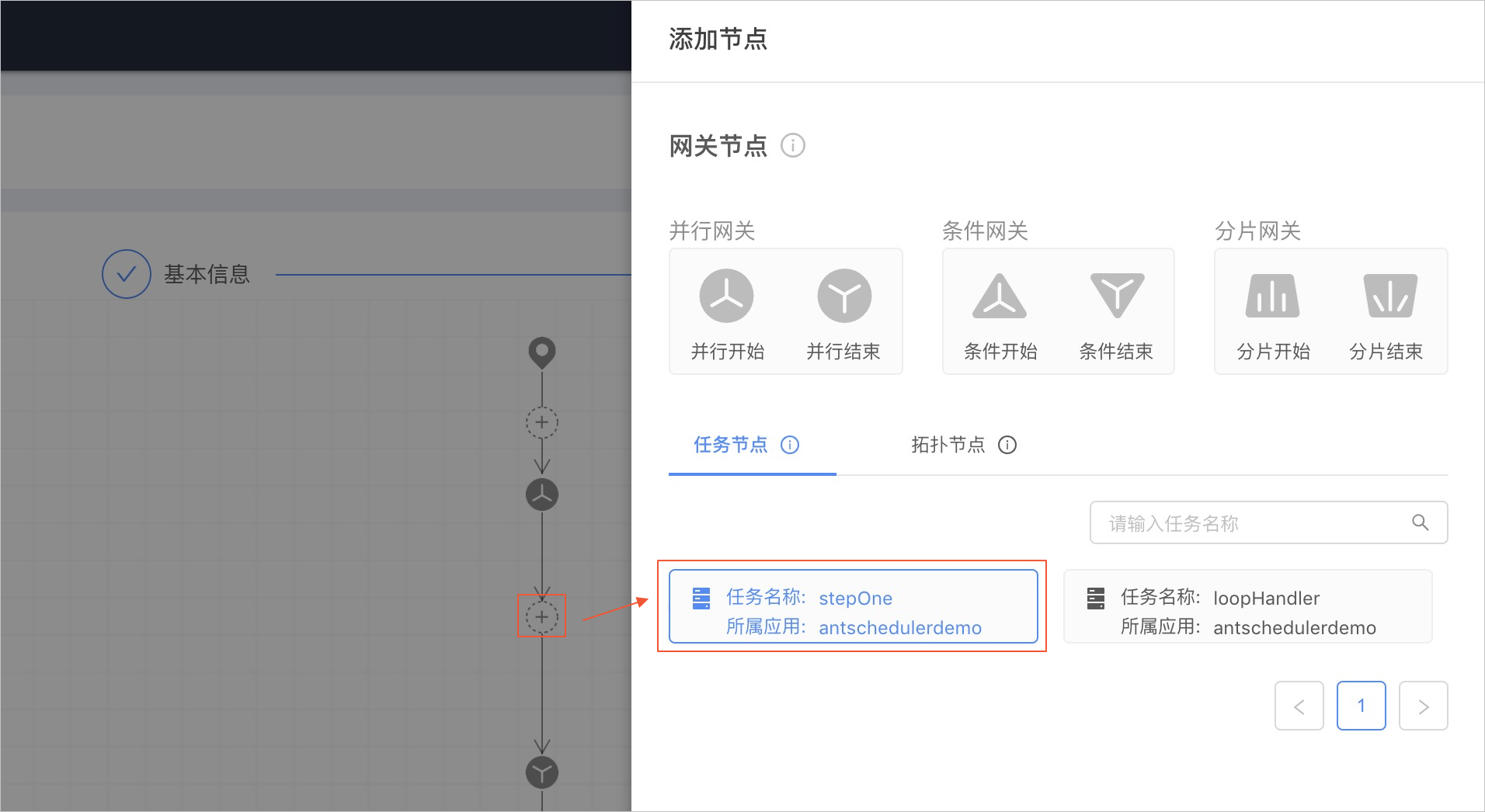The width and height of the screenshot is (1485, 812).
Task: Click the 条件网关 group label
Action: click(x=985, y=231)
